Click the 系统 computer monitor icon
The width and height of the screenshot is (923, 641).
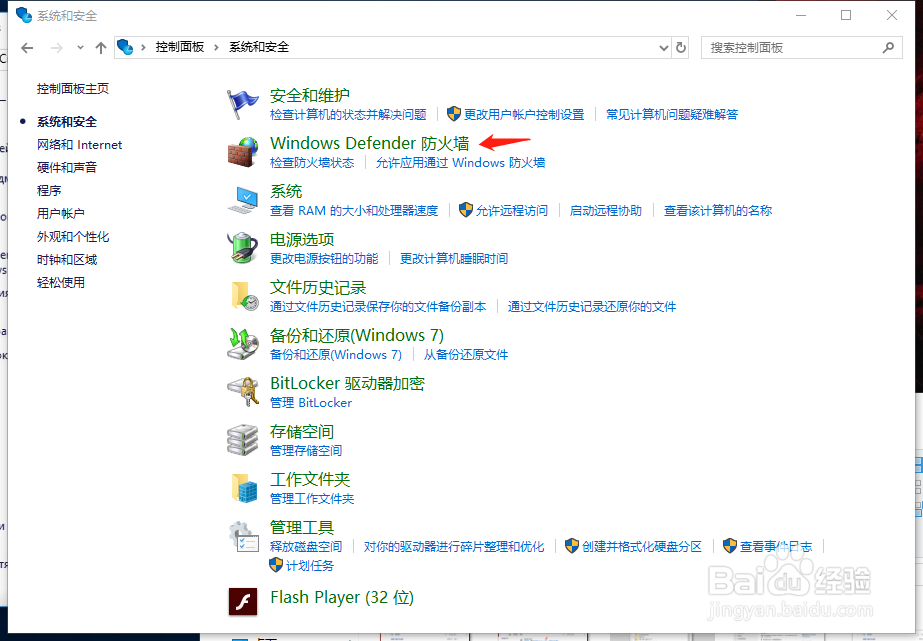[243, 200]
